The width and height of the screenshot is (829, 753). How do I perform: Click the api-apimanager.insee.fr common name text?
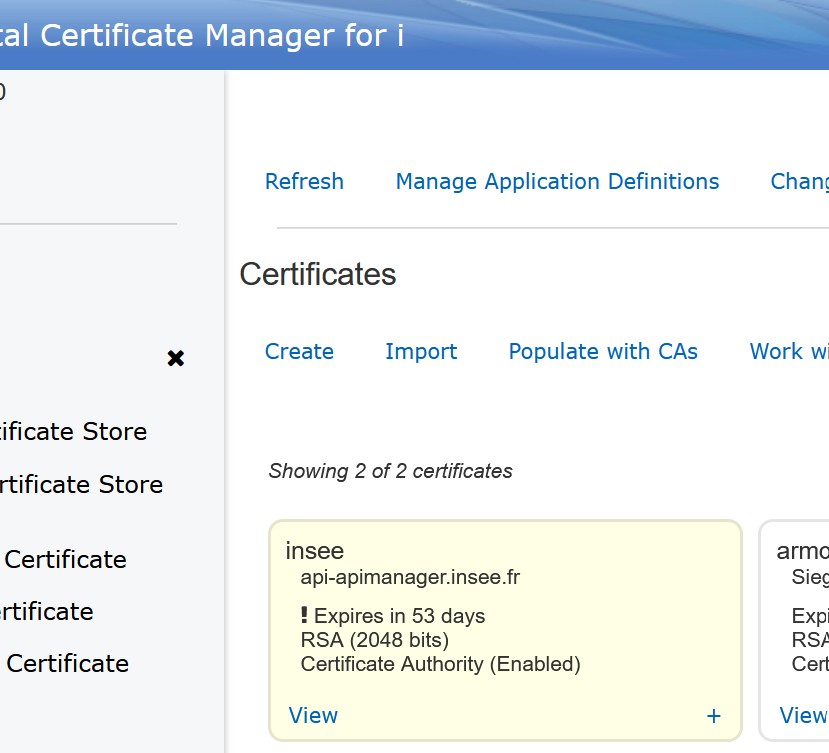[410, 577]
